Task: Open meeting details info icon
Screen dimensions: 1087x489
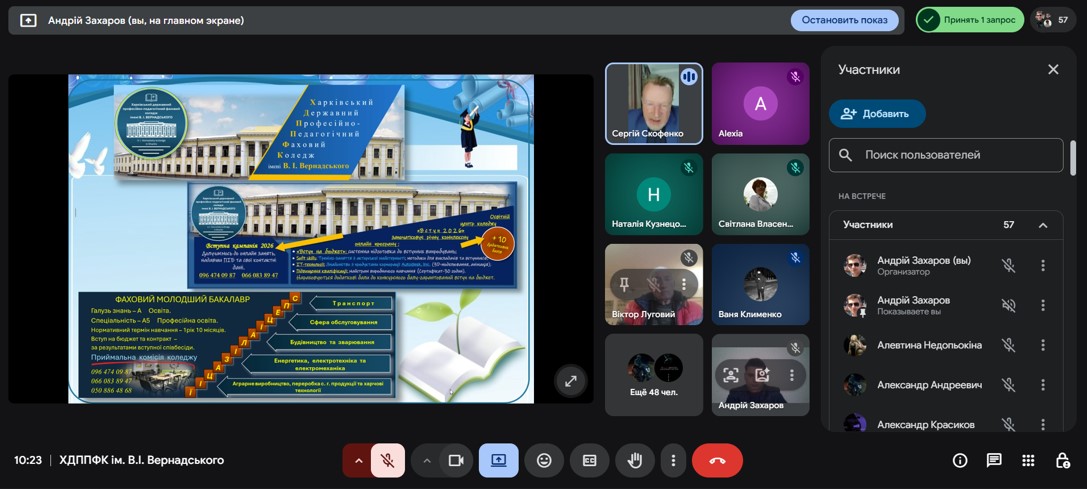Action: (960, 460)
